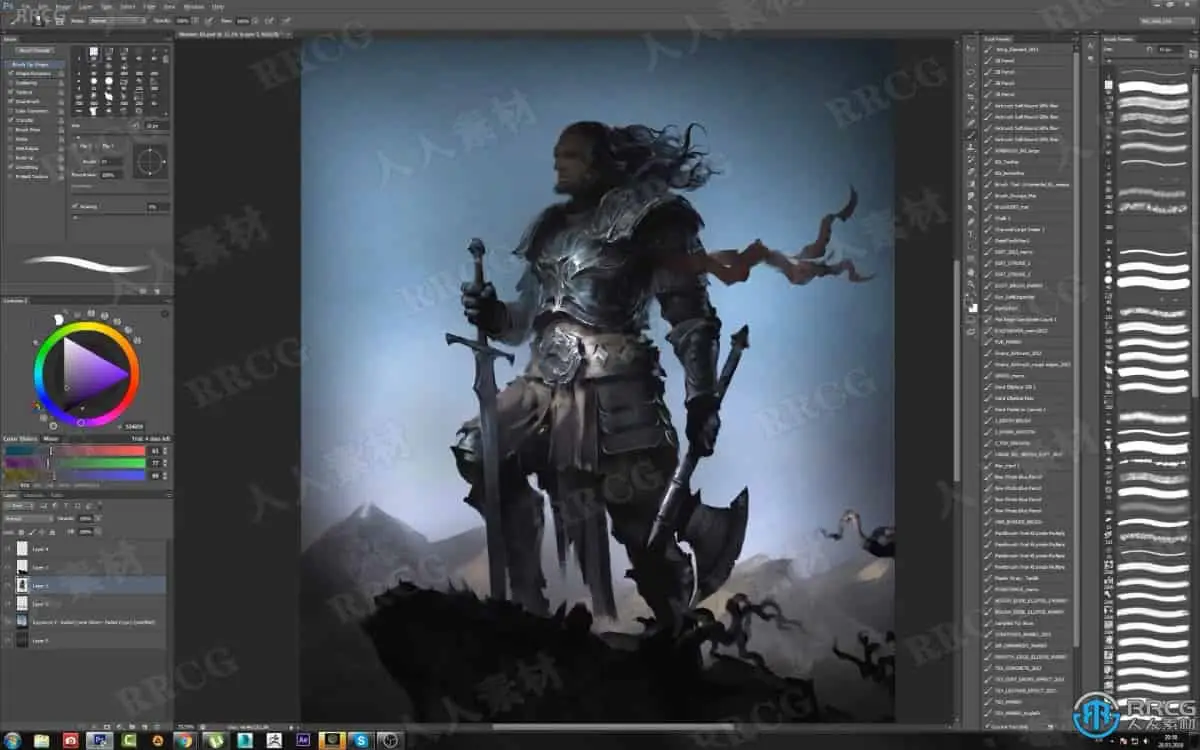Image resolution: width=1200 pixels, height=750 pixels.
Task: Open the Windows Start menu
Action: [x=12, y=740]
